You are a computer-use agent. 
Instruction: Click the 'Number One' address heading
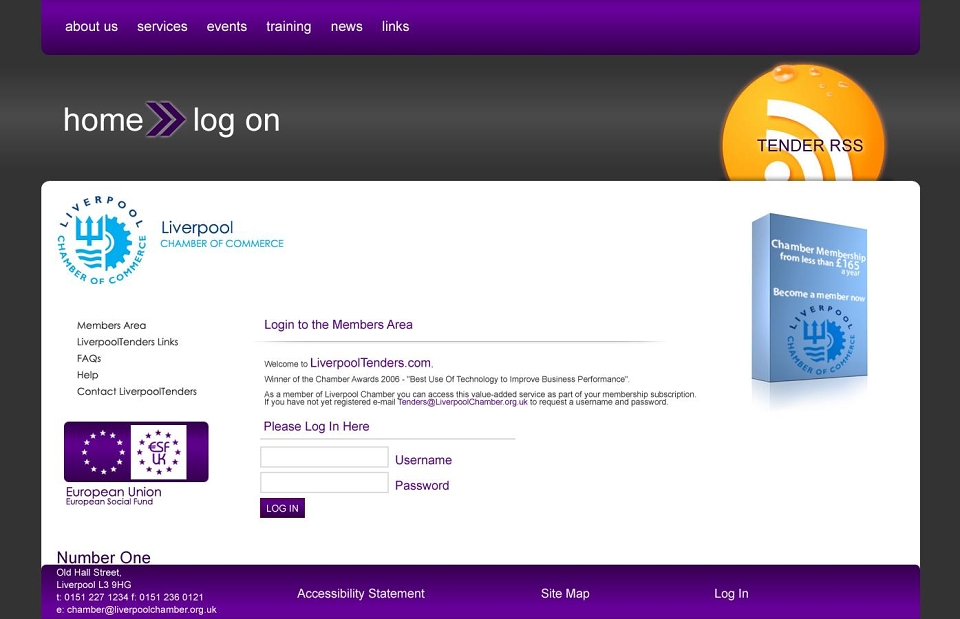pos(103,557)
